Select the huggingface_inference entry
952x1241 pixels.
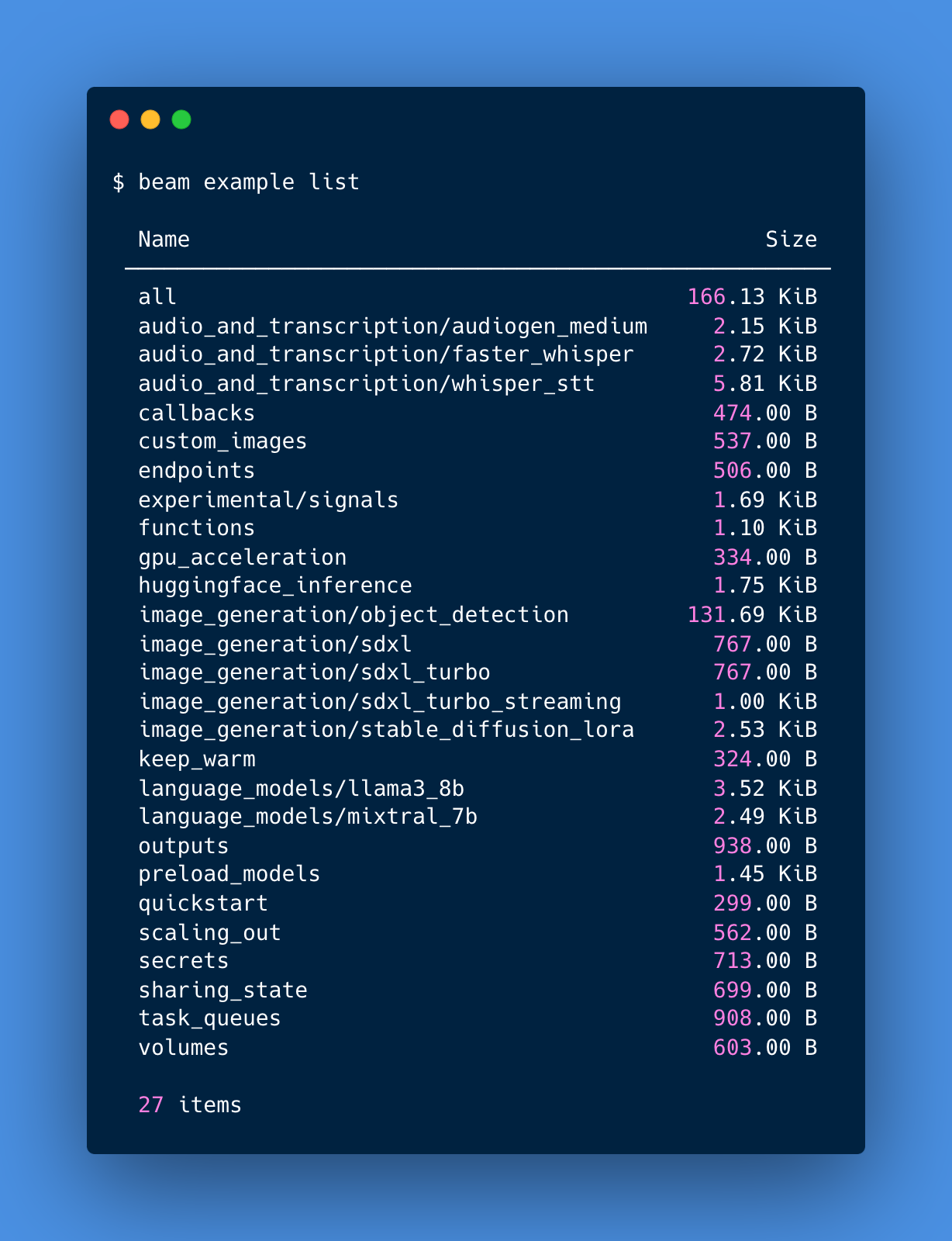pyautogui.click(x=275, y=586)
